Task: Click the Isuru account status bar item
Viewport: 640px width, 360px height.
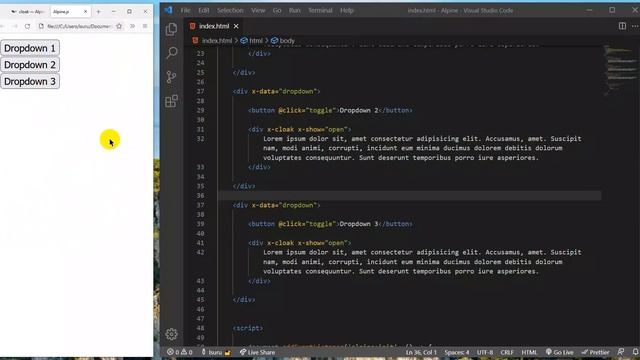Action: pos(216,352)
